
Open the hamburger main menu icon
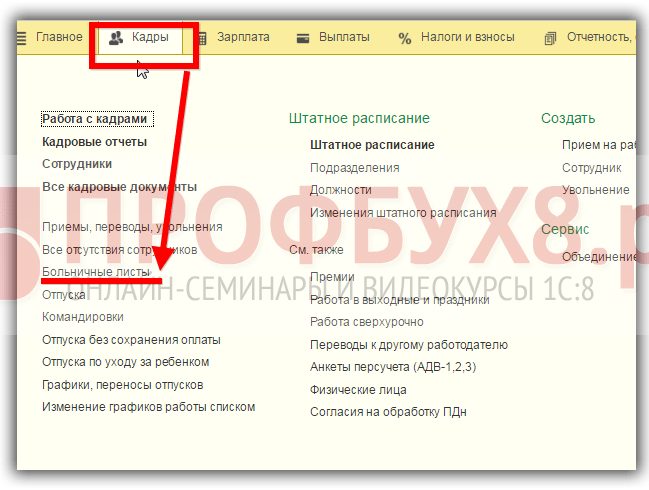click(x=21, y=38)
